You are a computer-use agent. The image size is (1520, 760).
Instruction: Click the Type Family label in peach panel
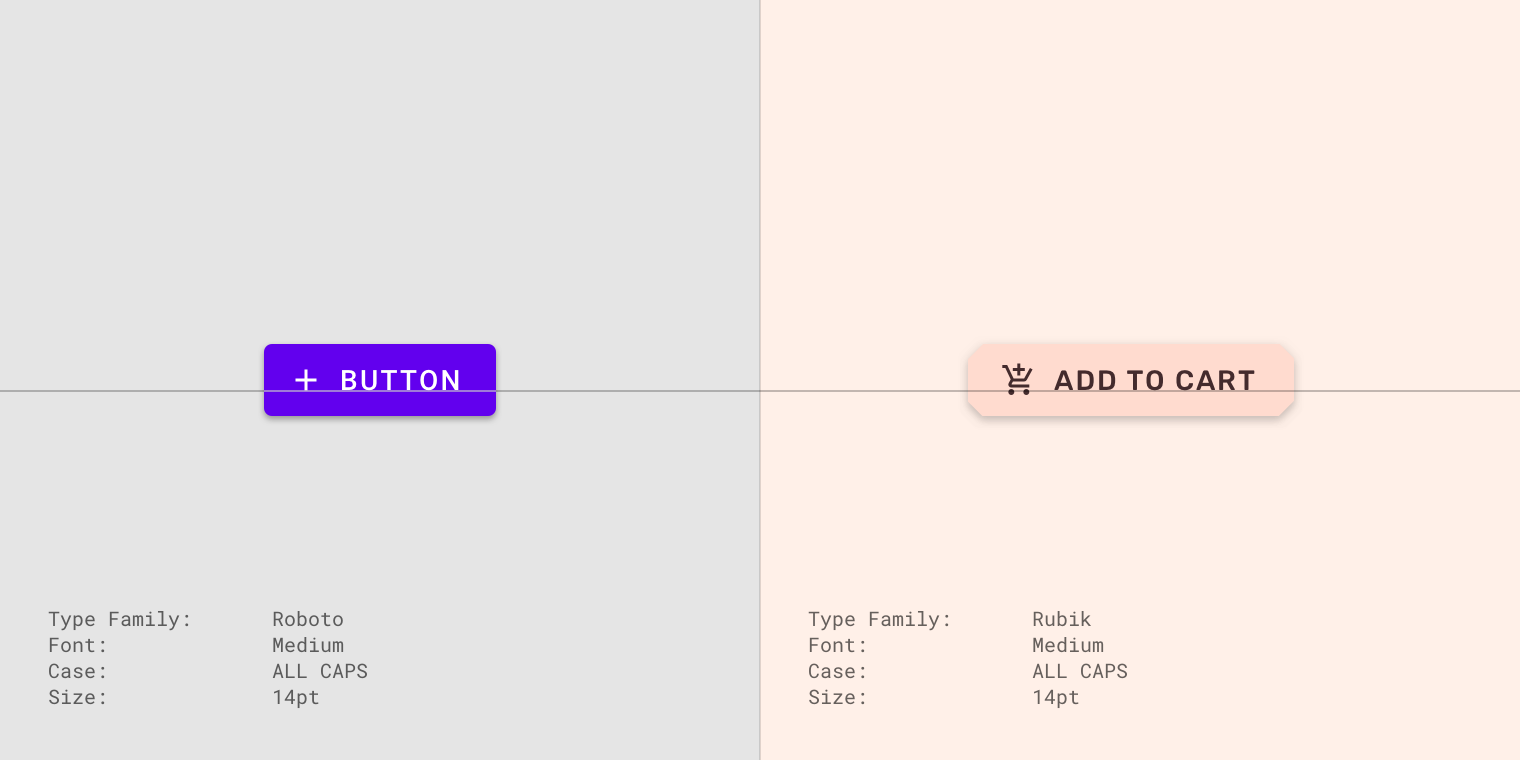[x=880, y=619]
